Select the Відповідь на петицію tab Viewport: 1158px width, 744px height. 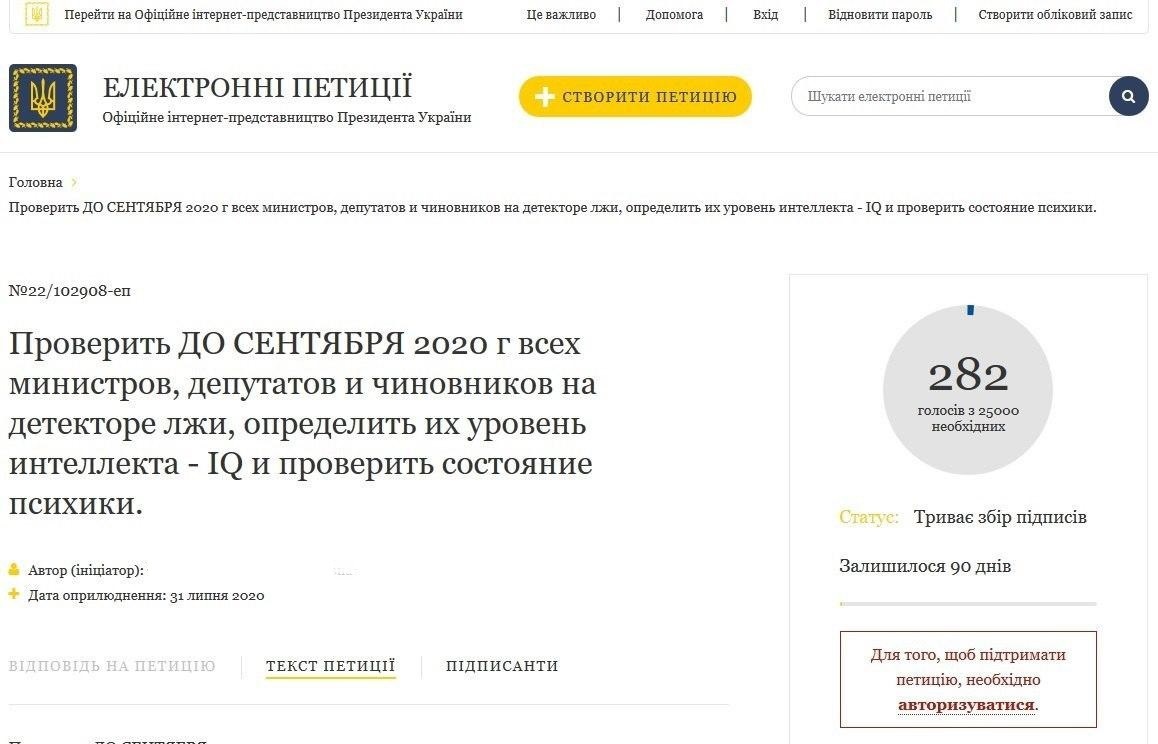click(x=112, y=666)
